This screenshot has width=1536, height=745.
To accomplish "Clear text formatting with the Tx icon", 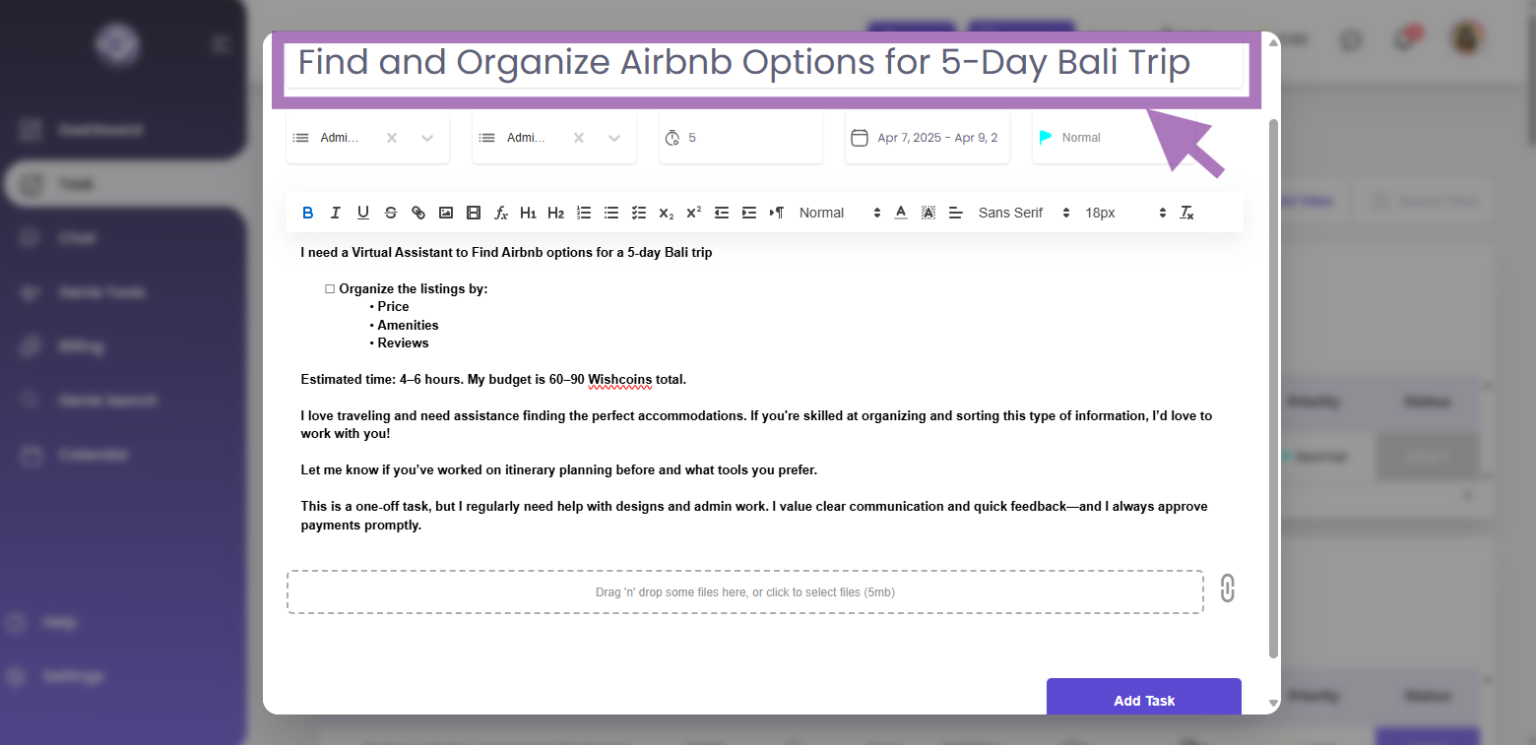I will 1187,213.
